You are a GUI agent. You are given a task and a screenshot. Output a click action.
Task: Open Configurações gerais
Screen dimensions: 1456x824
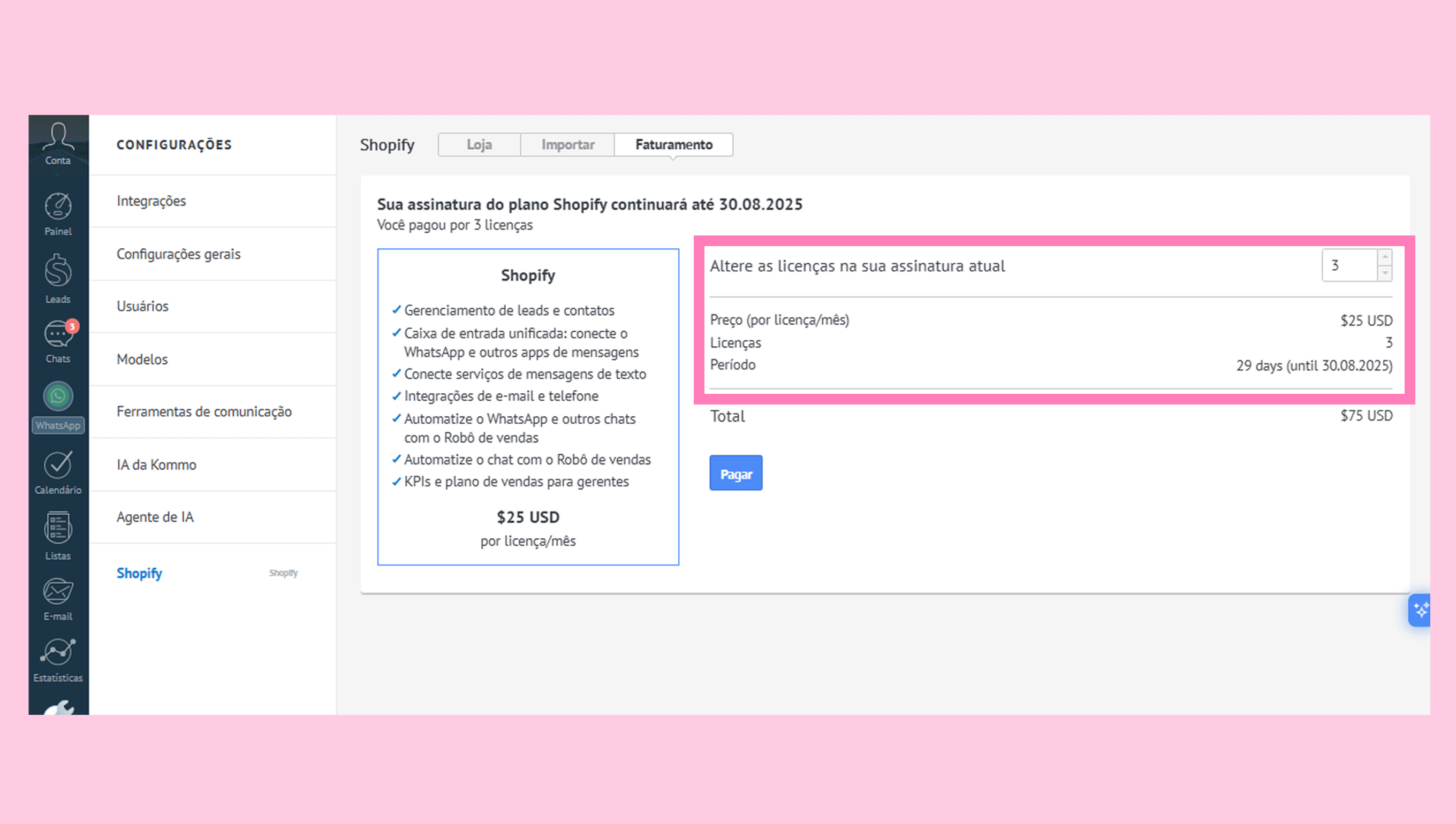[x=213, y=254]
